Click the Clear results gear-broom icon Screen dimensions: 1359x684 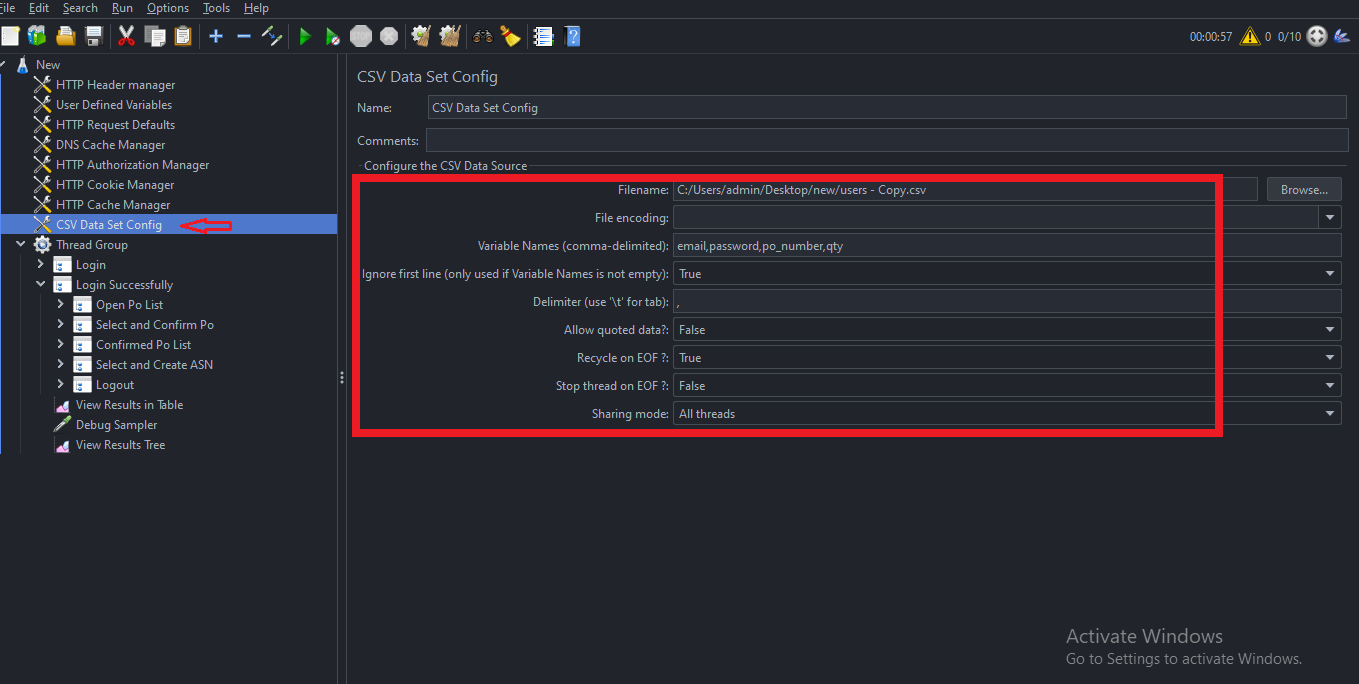(x=421, y=37)
